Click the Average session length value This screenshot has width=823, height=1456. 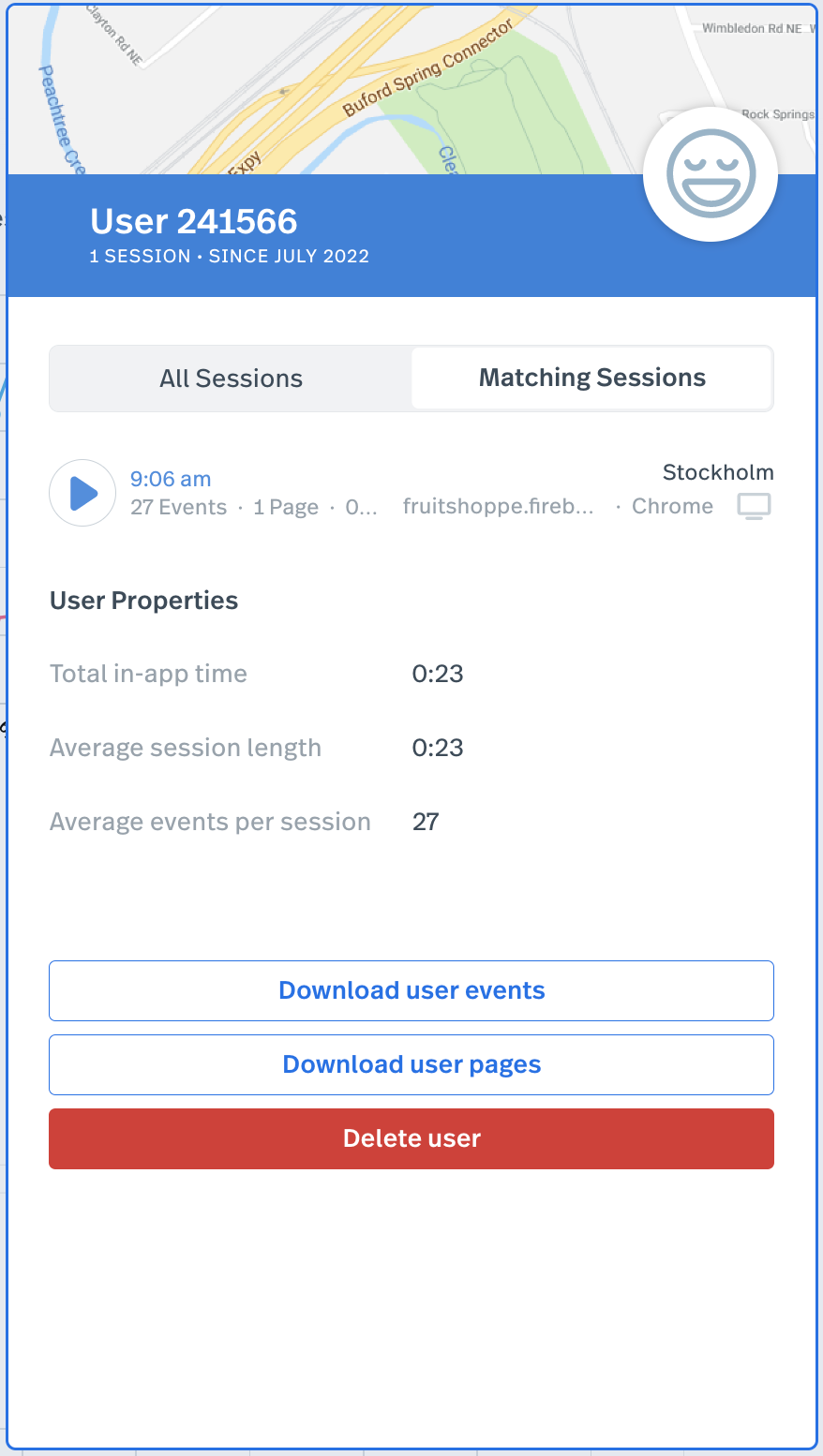point(438,748)
